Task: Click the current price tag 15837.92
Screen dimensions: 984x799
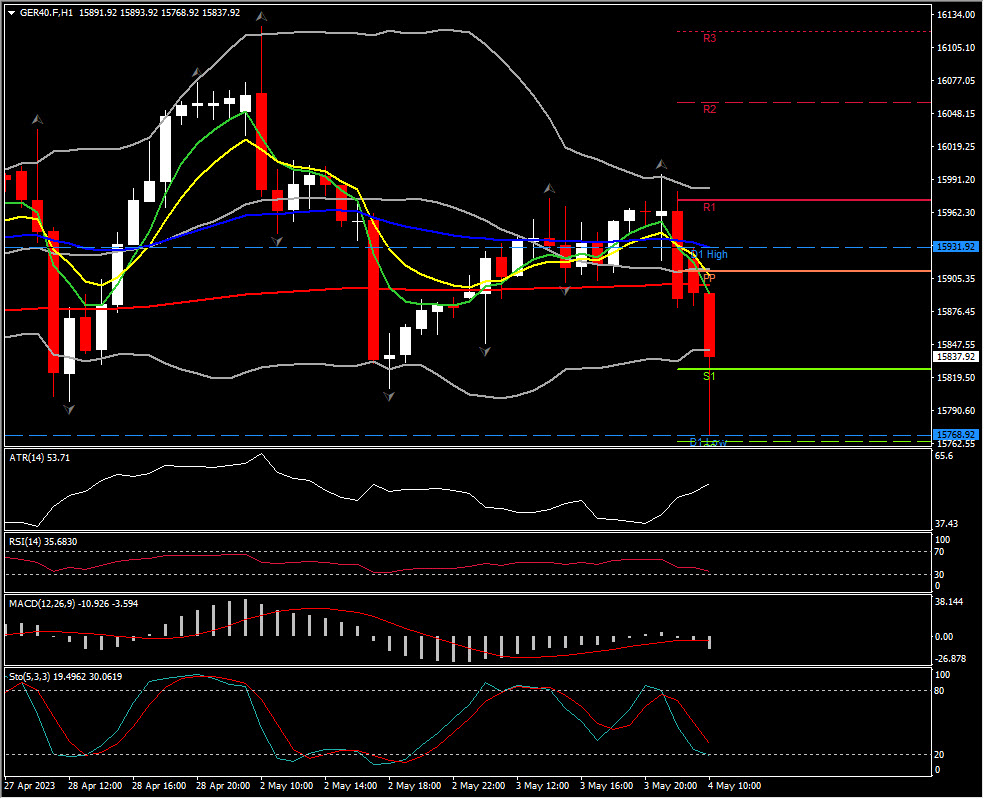Action: point(955,356)
